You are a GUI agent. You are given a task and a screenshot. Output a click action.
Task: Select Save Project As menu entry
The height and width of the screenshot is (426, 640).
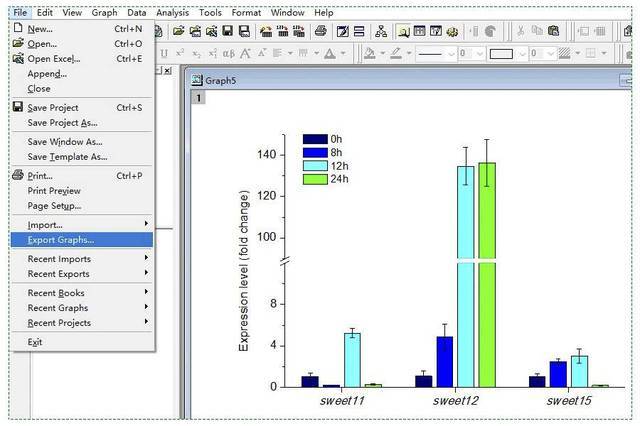pyautogui.click(x=82, y=122)
